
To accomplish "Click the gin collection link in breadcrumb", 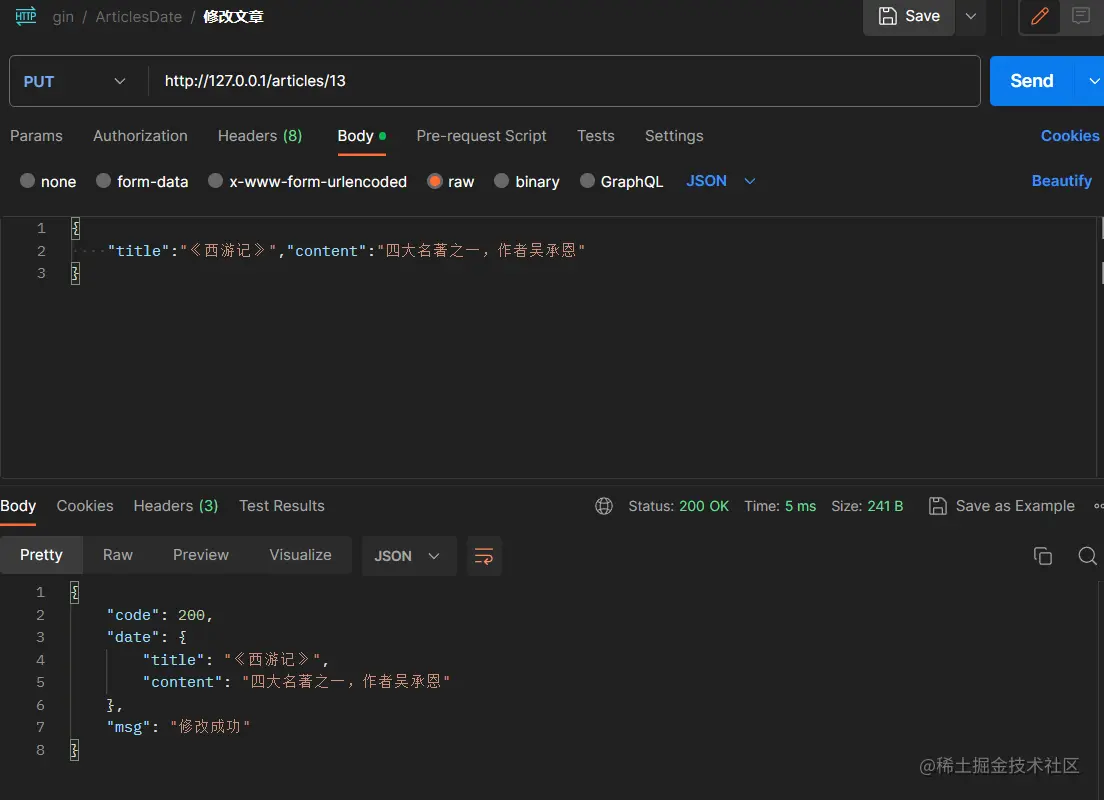I will [63, 16].
